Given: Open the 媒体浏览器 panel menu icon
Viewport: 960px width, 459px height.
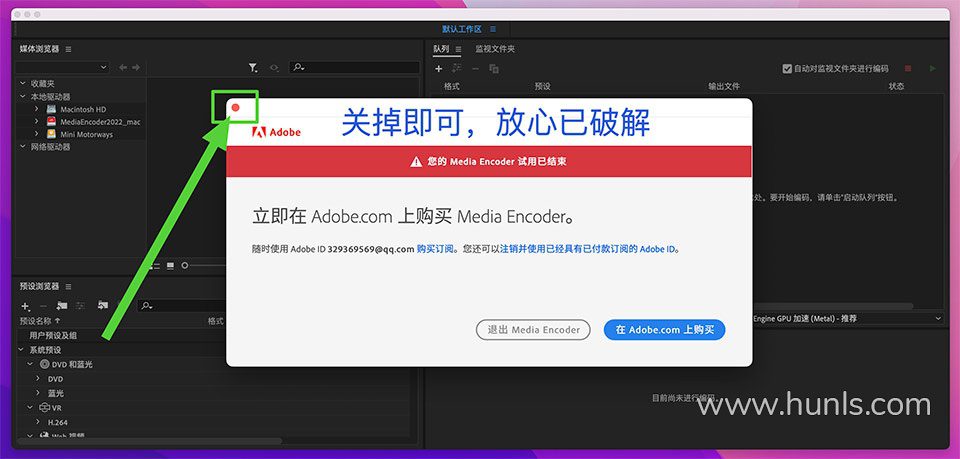Looking at the screenshot, I should [x=68, y=49].
